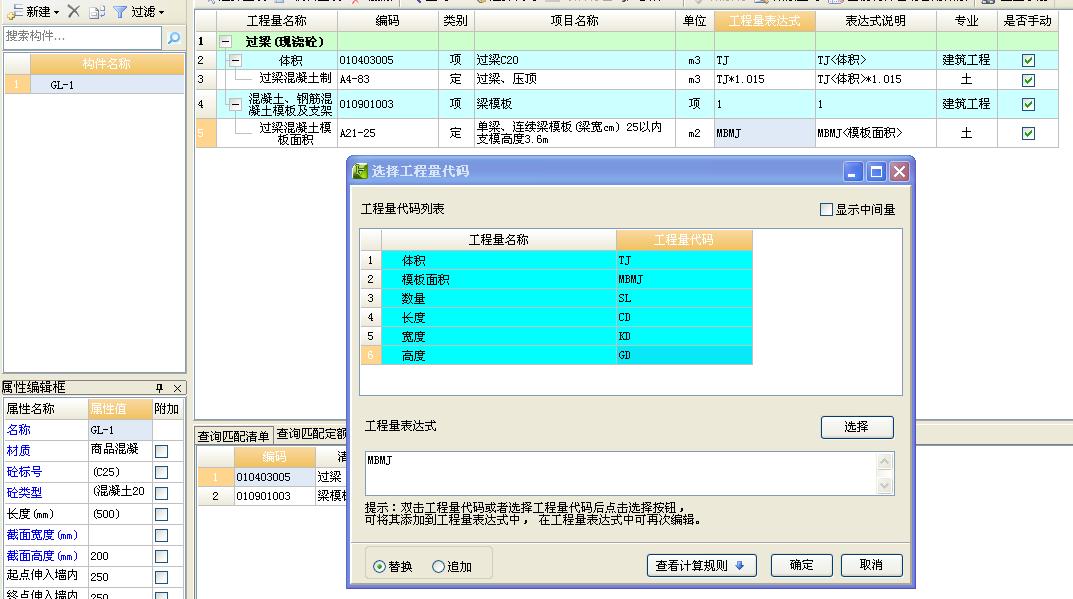Close the 选择工程量代码 dialog
This screenshot has width=1073, height=599.
[x=899, y=171]
